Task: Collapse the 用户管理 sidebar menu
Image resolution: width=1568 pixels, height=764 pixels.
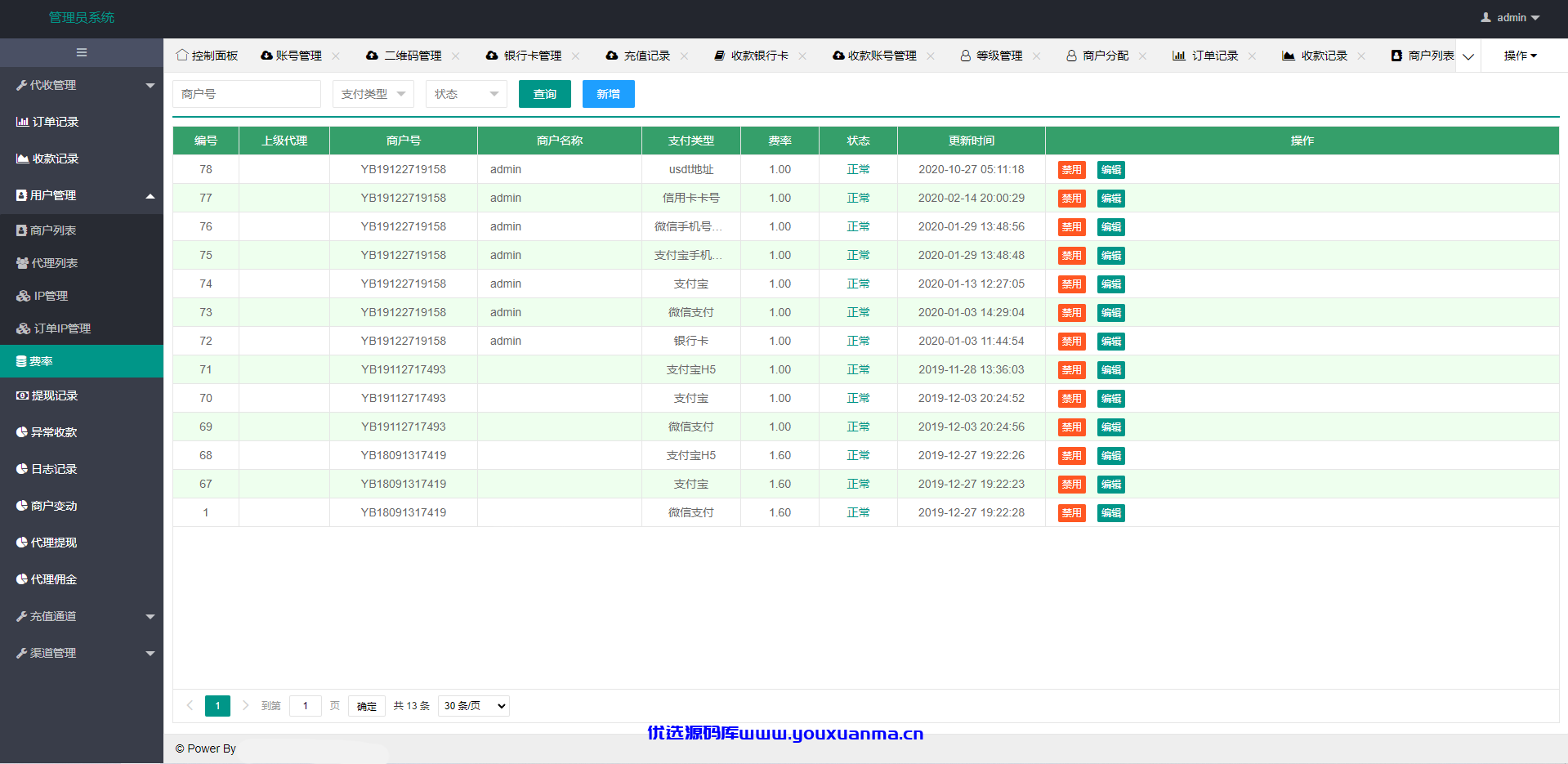Action: (82, 195)
